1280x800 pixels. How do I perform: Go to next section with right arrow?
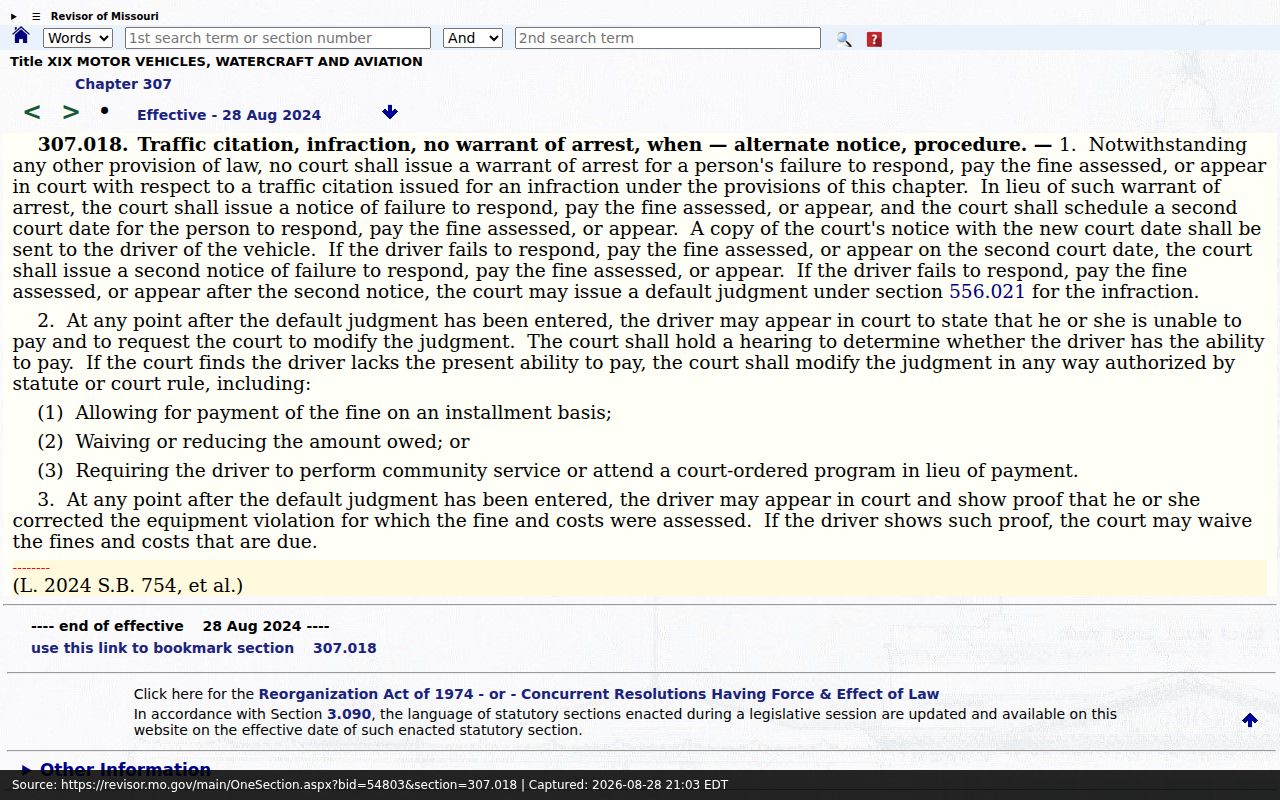point(71,112)
